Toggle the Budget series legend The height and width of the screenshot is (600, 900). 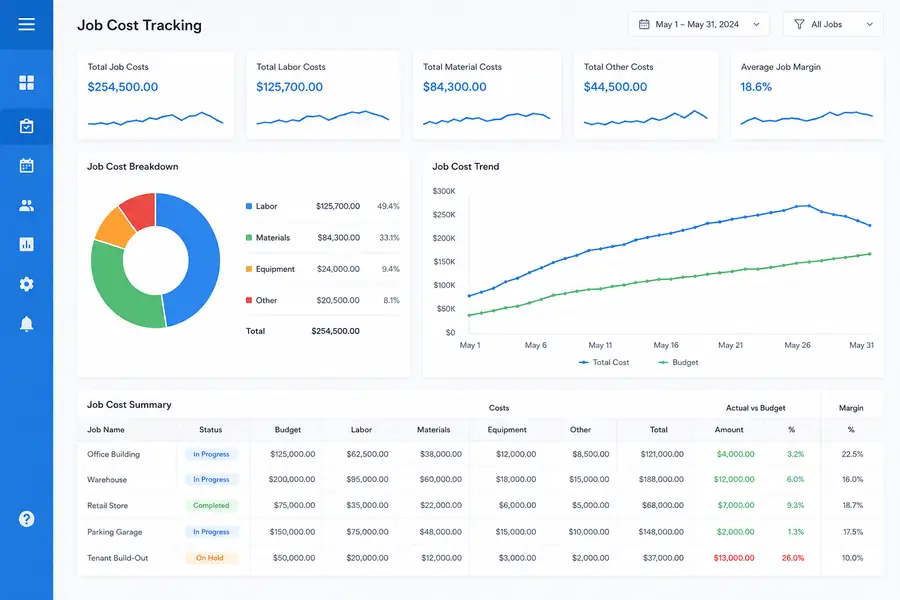678,362
